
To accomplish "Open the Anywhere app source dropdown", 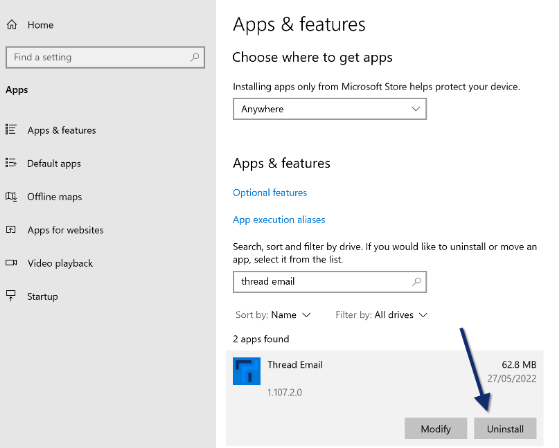I will 330,109.
